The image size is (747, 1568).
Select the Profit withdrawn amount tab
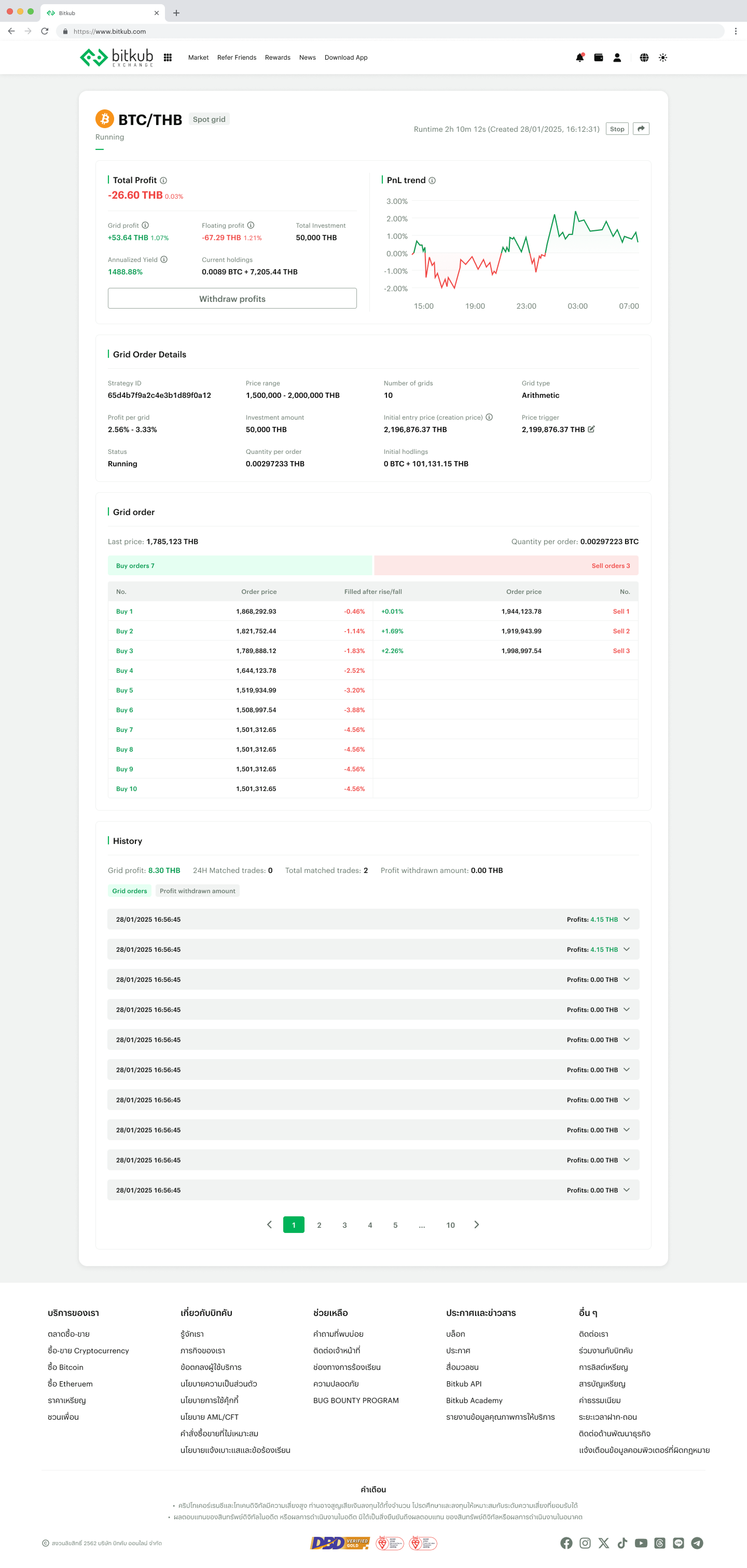pos(197,891)
